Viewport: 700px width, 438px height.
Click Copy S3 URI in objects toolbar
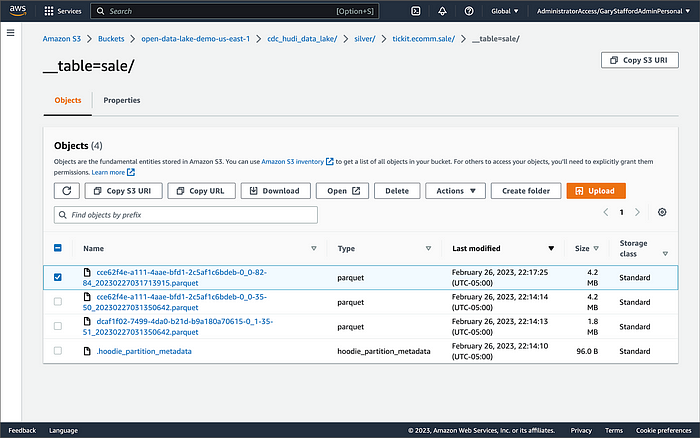click(x=124, y=191)
